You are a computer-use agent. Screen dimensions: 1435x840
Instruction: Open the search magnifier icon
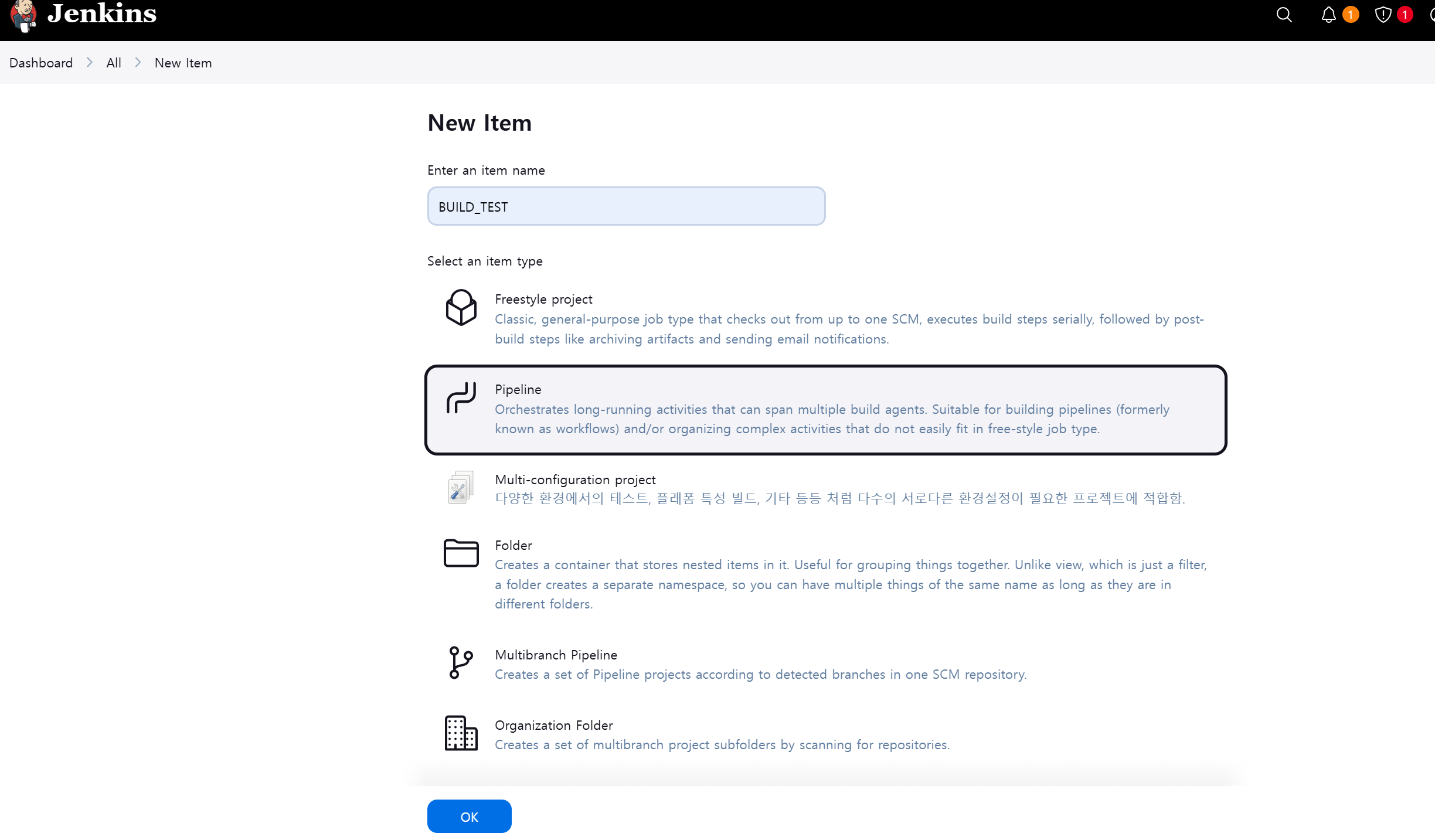(x=1284, y=15)
